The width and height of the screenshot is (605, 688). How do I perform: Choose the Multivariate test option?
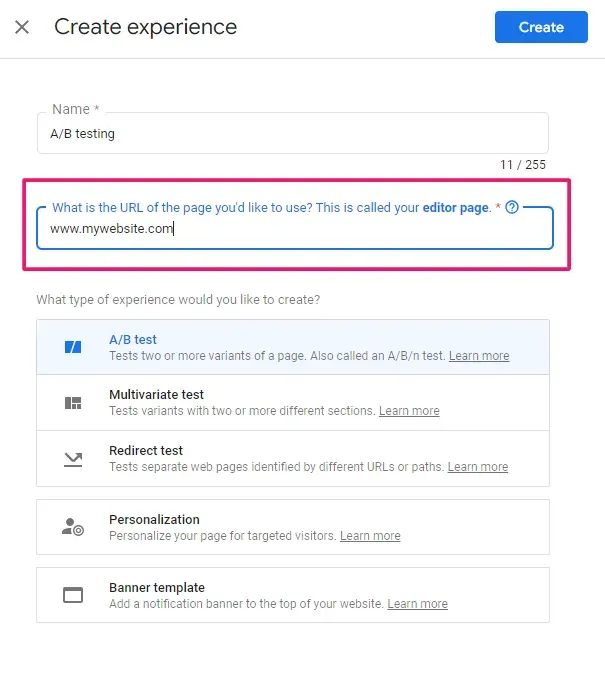pos(293,402)
